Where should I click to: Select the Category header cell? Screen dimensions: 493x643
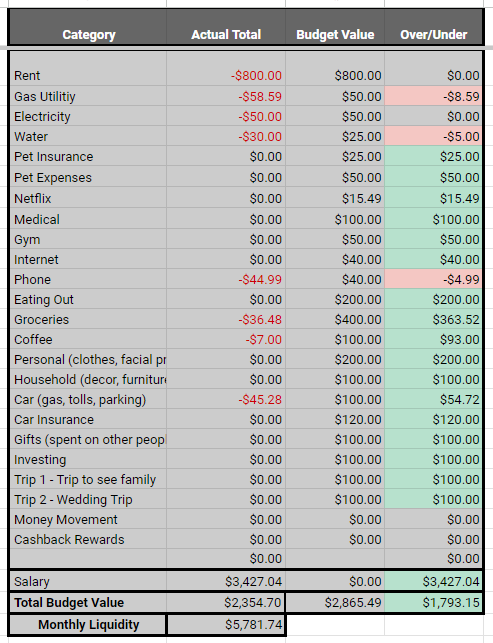88,27
